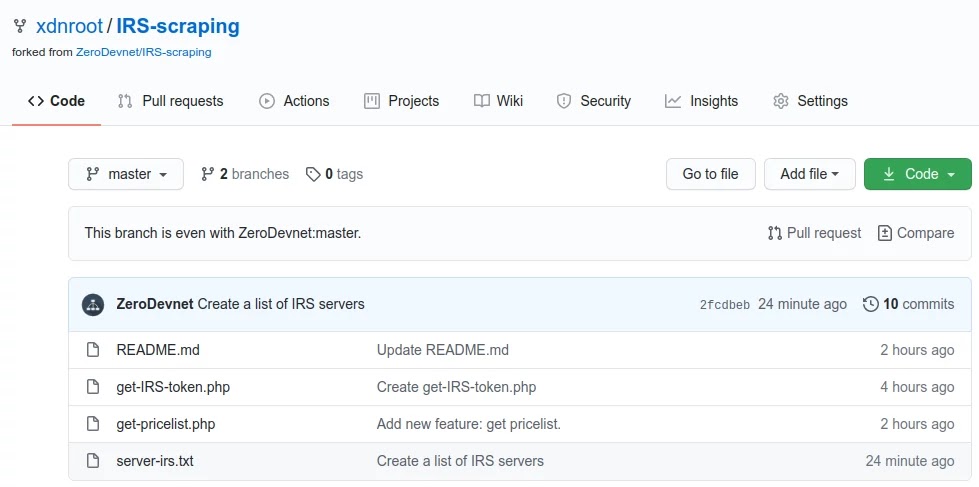979x487 pixels.
Task: View the 2 branches list
Action: [x=245, y=174]
